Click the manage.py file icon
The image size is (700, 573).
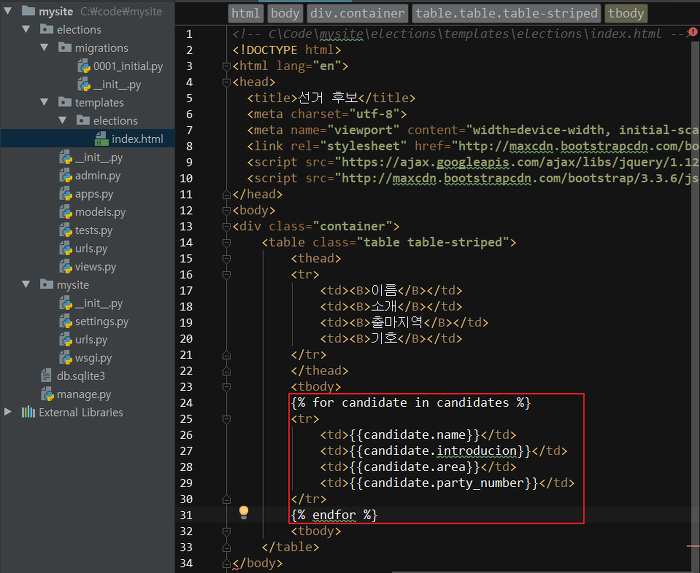(x=47, y=394)
